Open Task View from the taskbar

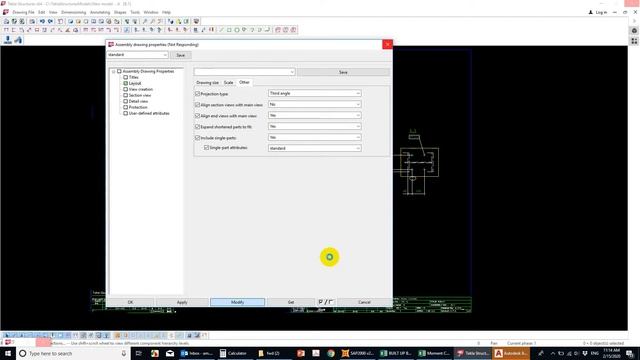pos(138,353)
